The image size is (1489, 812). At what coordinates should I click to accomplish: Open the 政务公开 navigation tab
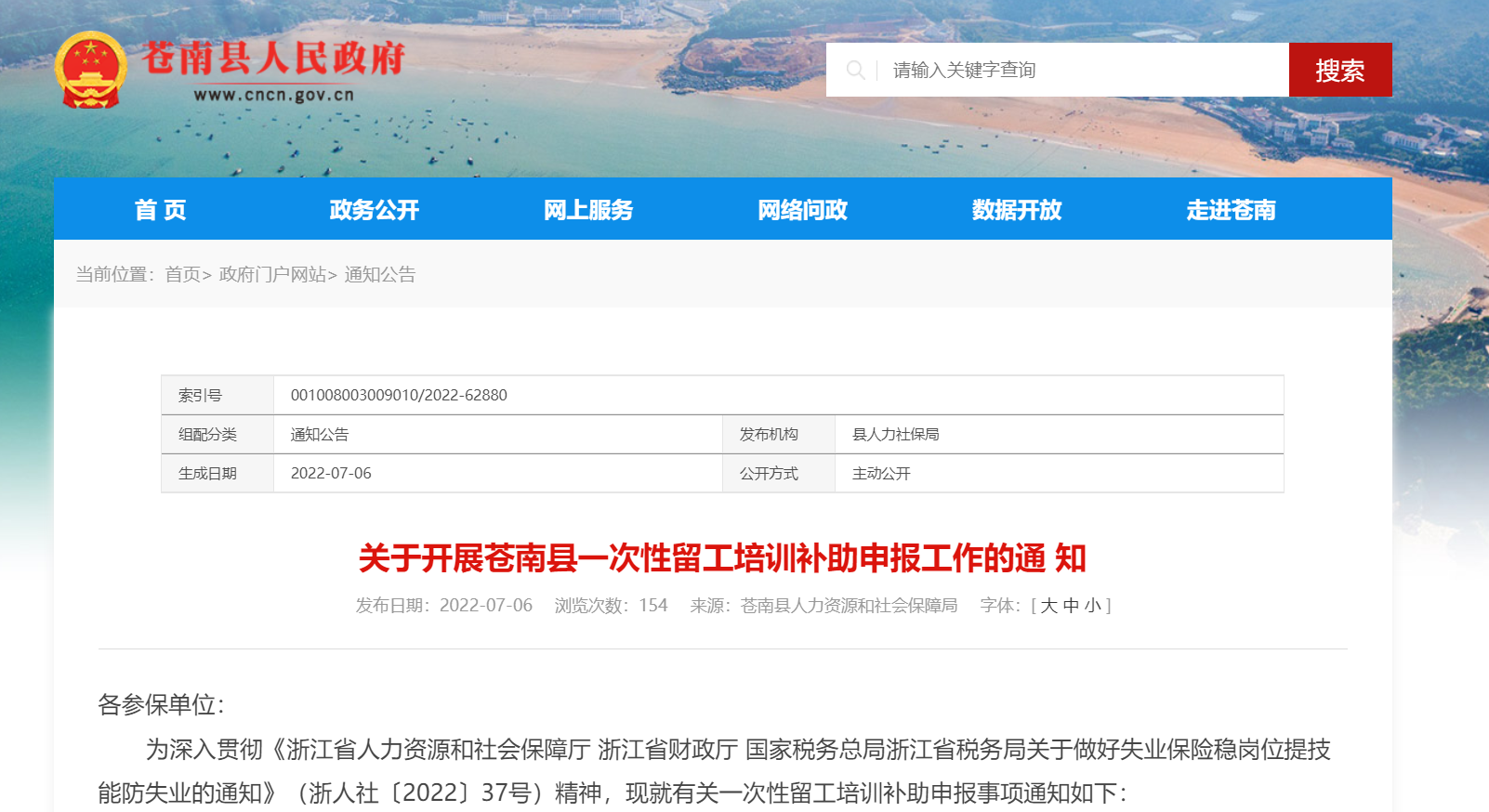375,210
